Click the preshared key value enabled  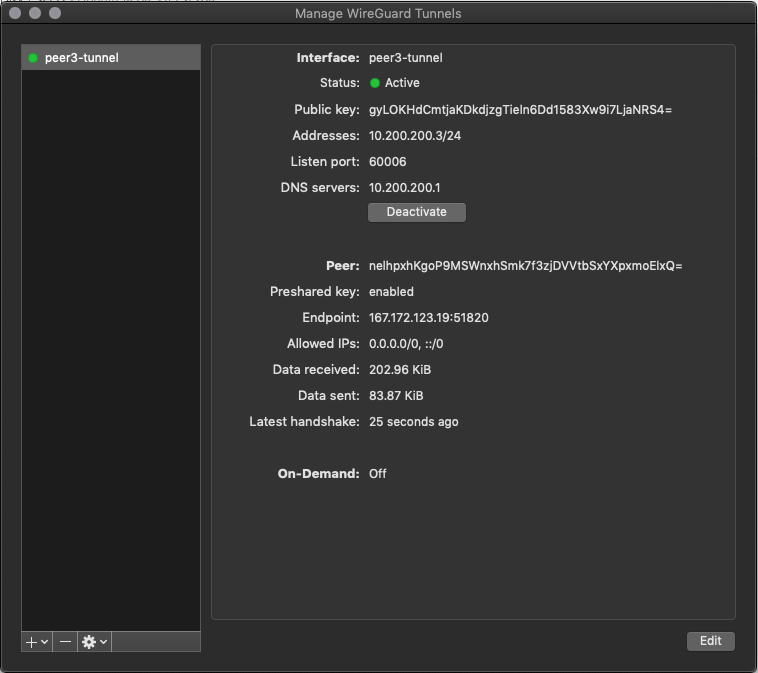point(391,292)
